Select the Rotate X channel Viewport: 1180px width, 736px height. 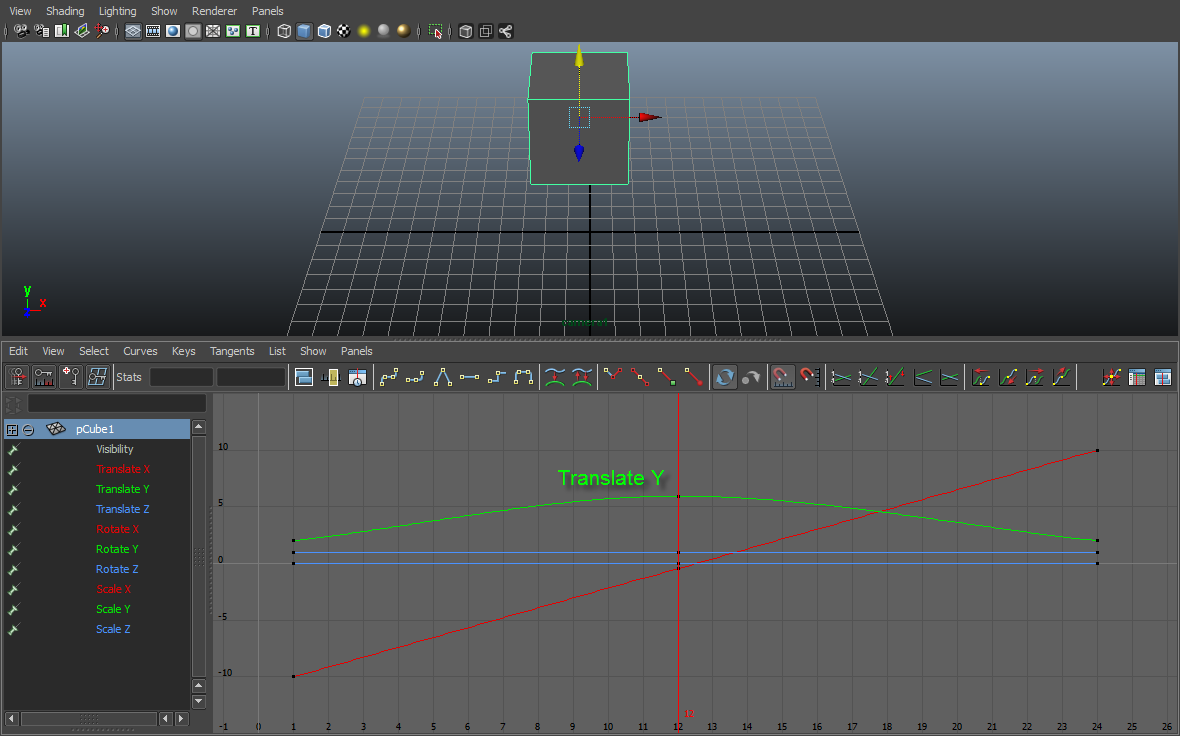(118, 529)
